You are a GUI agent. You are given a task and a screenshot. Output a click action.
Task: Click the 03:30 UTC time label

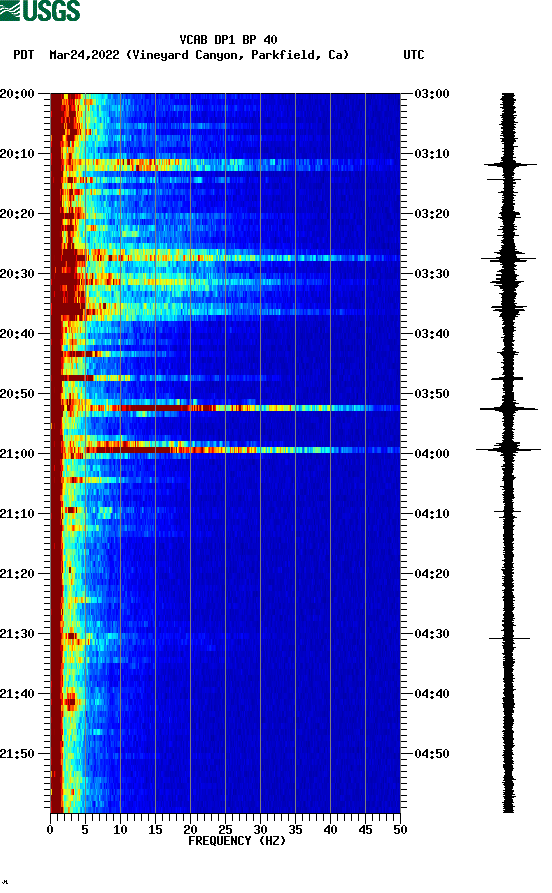pos(432,273)
